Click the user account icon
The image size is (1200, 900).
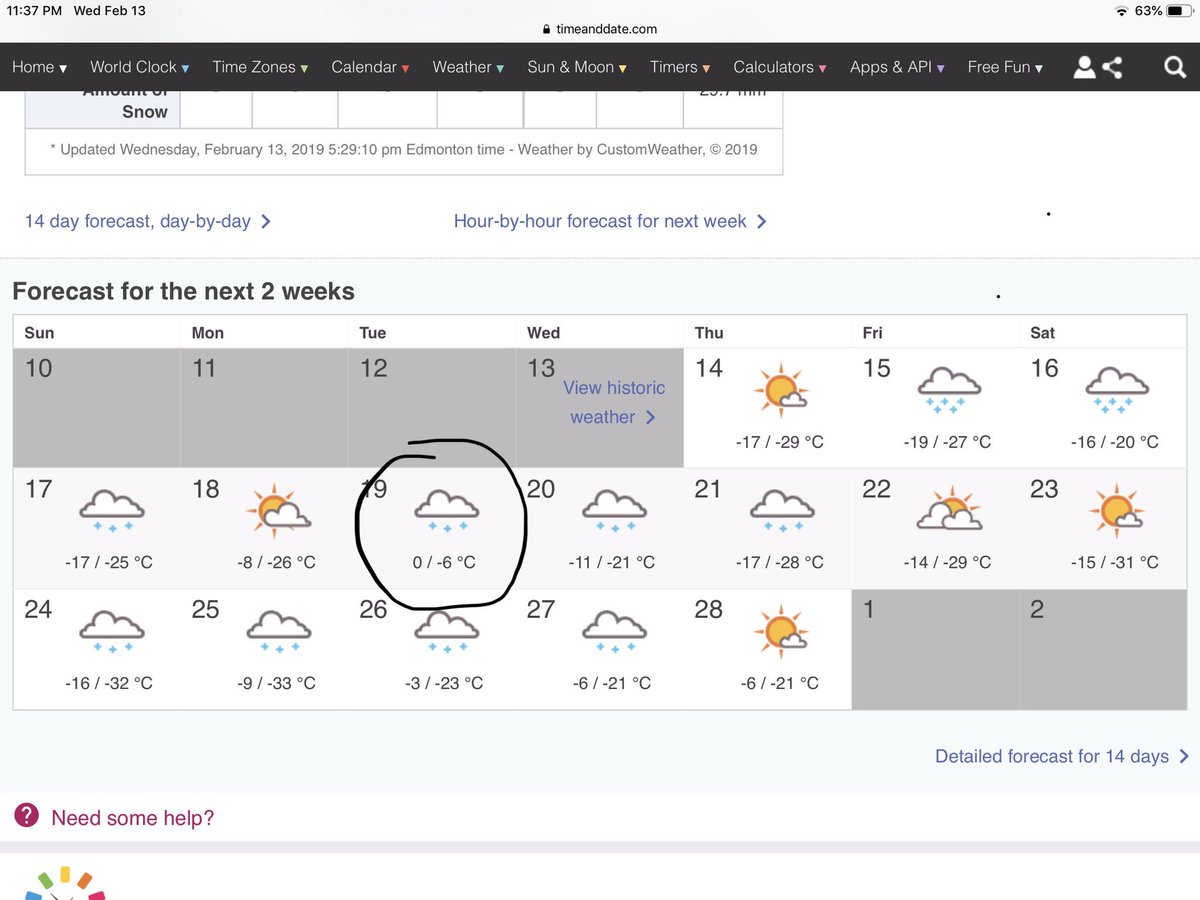pyautogui.click(x=1085, y=67)
